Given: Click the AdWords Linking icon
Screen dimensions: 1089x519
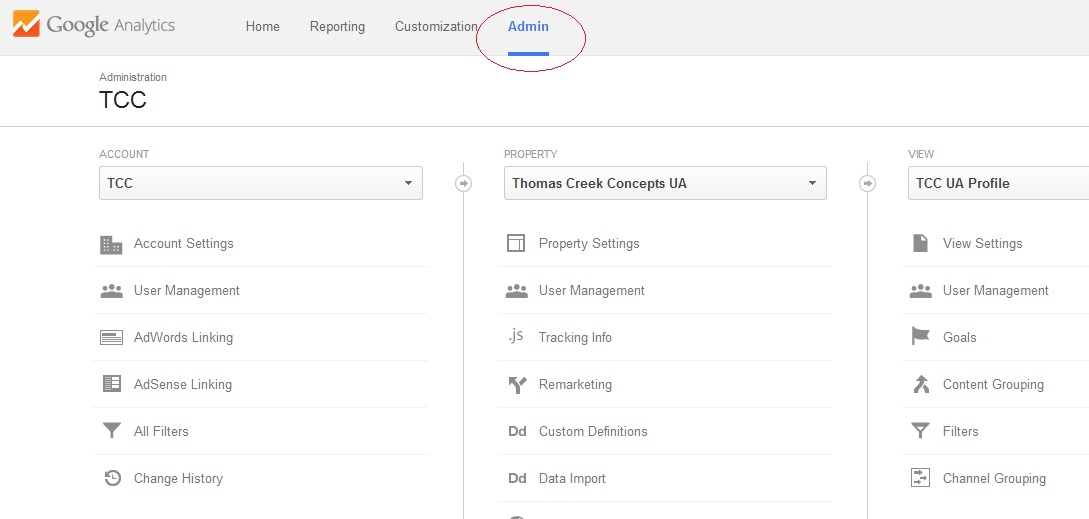Looking at the screenshot, I should coord(111,338).
